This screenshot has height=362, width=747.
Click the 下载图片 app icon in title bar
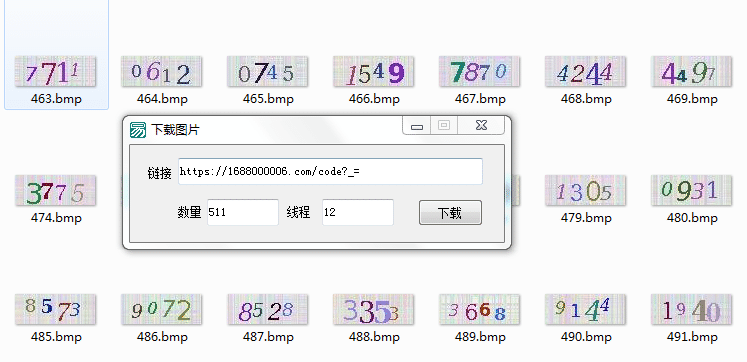138,130
